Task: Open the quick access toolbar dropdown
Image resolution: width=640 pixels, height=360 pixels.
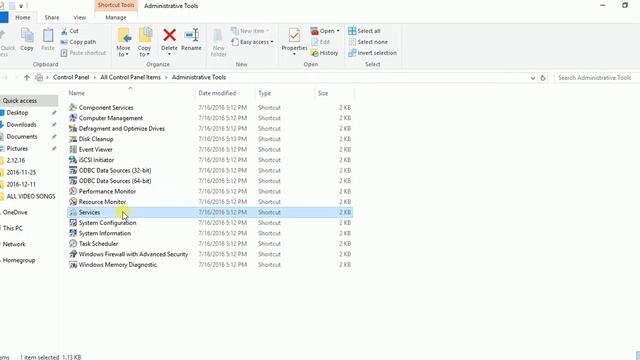Action: 21,6
